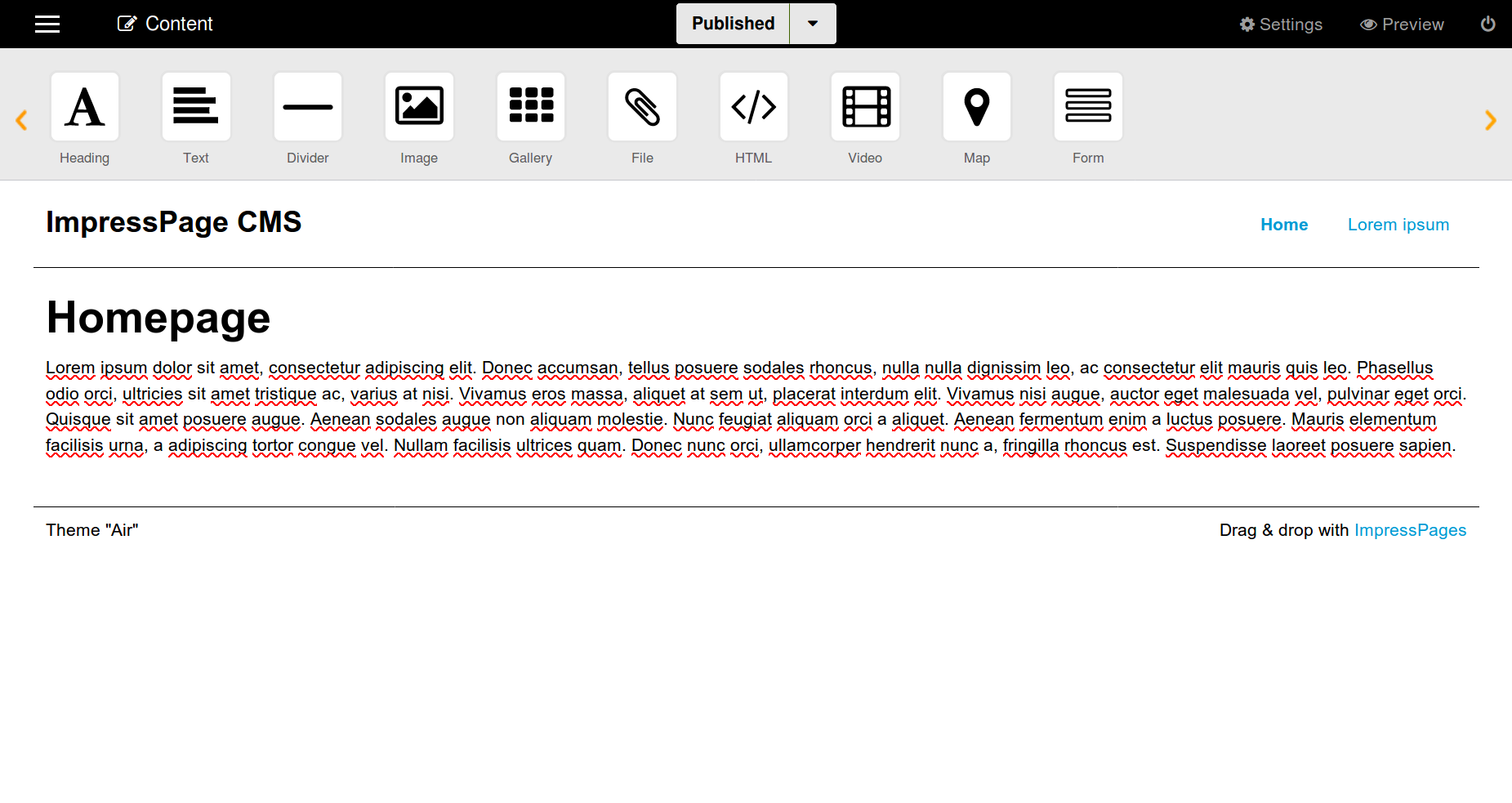Select the Form widget
Screen dimensions: 1512x803
tap(1088, 107)
